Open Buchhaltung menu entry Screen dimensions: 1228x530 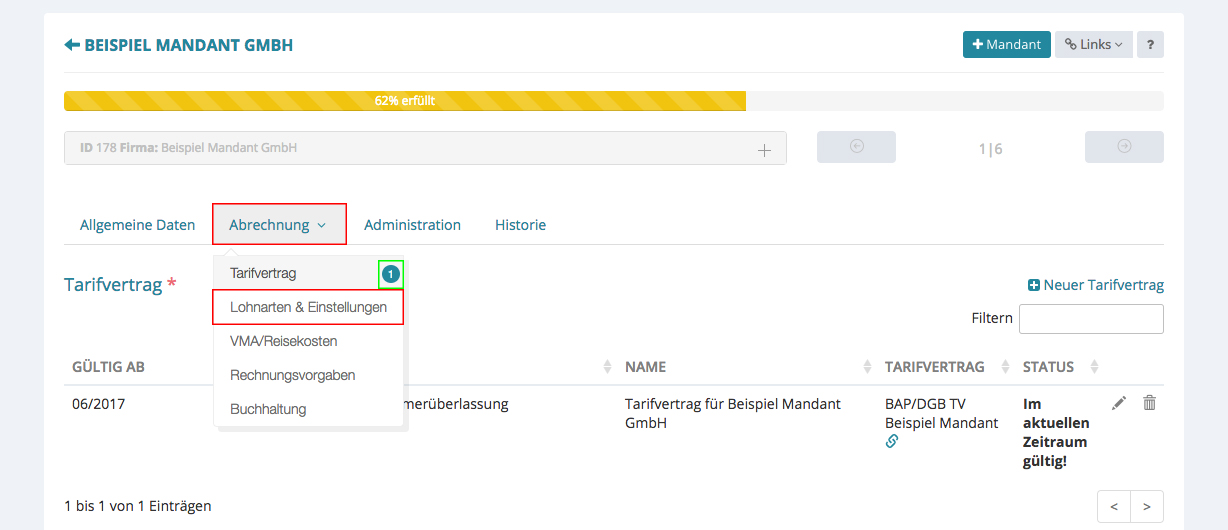(x=268, y=409)
